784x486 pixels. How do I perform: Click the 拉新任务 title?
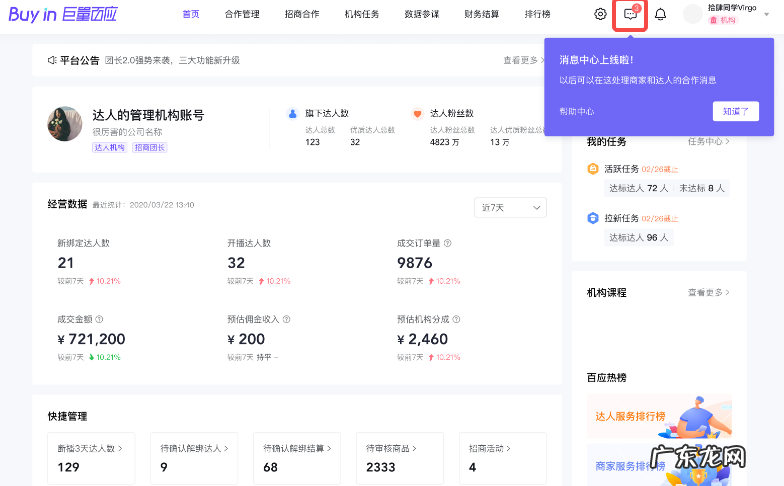[622, 218]
